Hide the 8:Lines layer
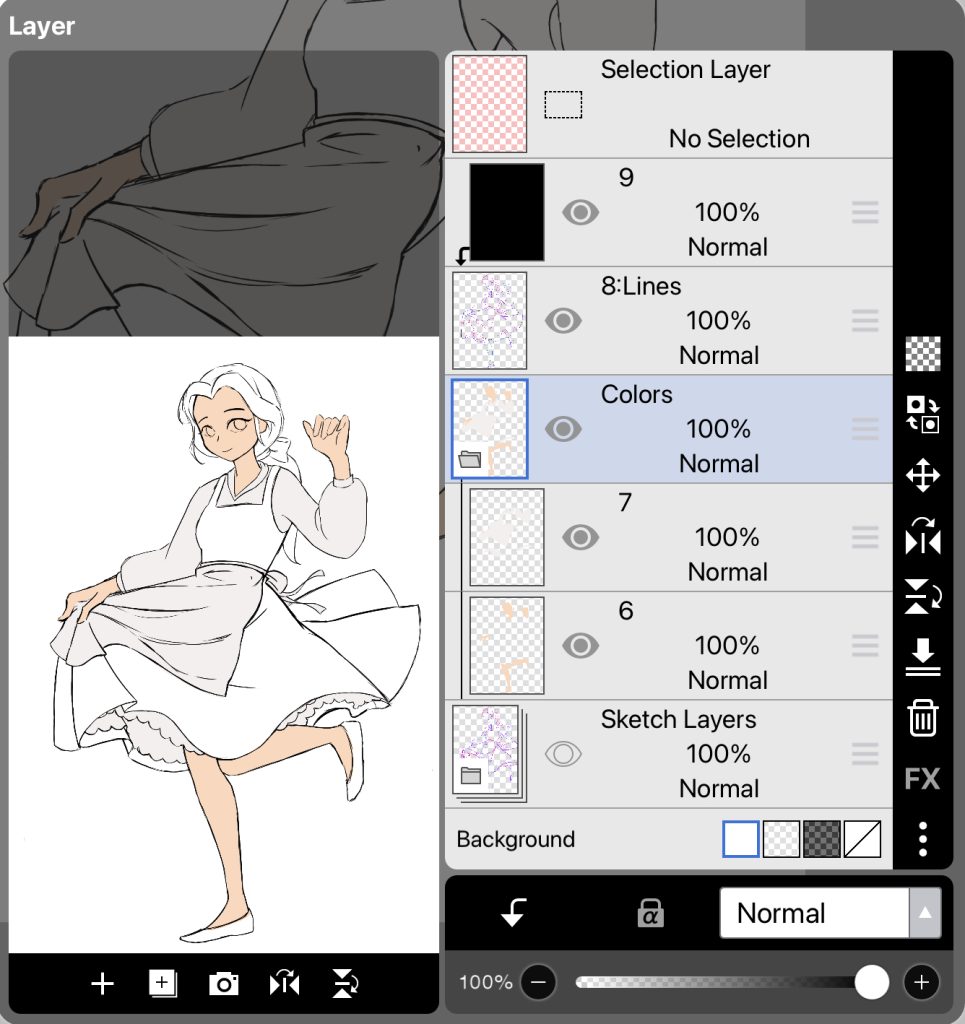 tap(563, 320)
